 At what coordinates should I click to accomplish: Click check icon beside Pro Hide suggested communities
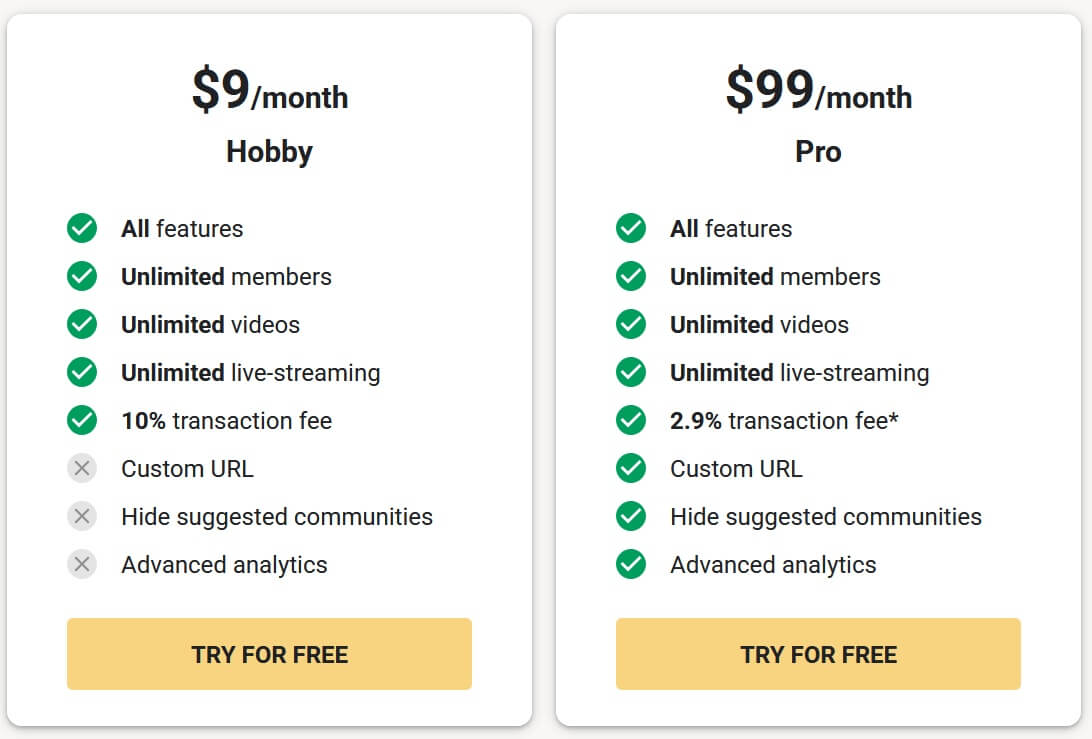click(x=631, y=517)
